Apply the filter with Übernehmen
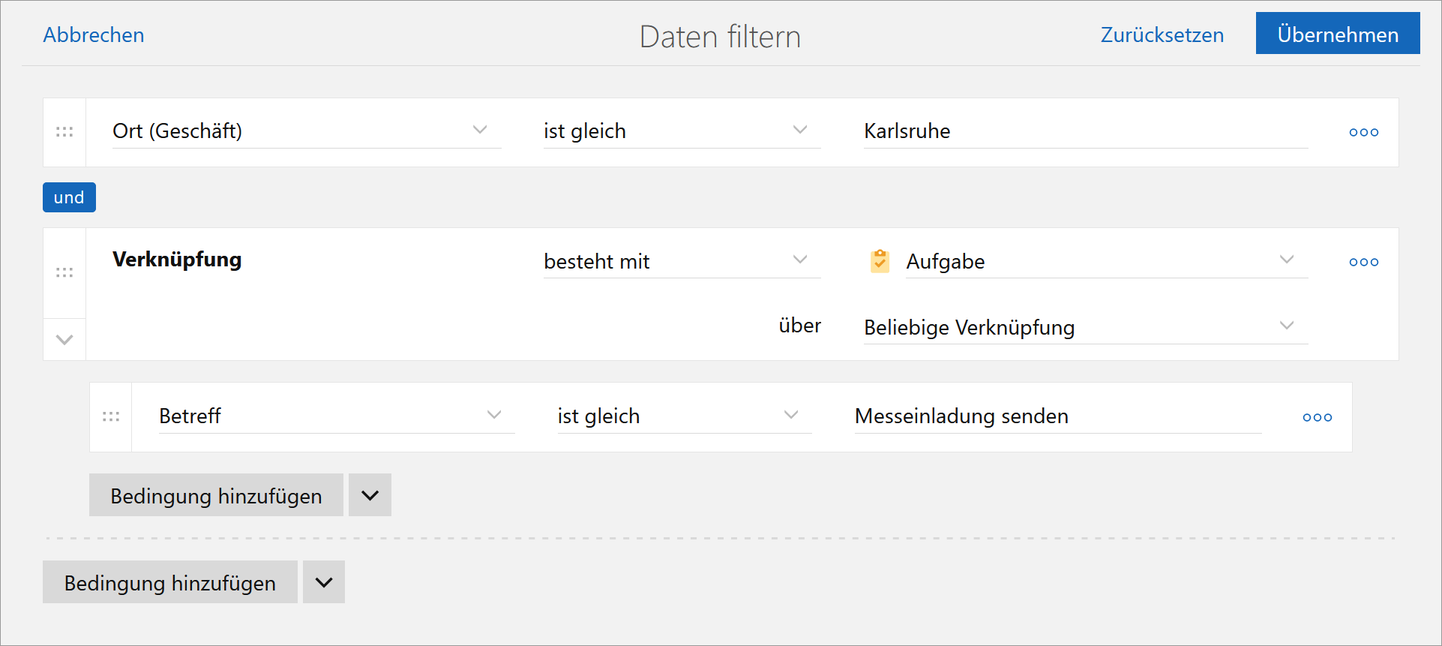 1337,33
